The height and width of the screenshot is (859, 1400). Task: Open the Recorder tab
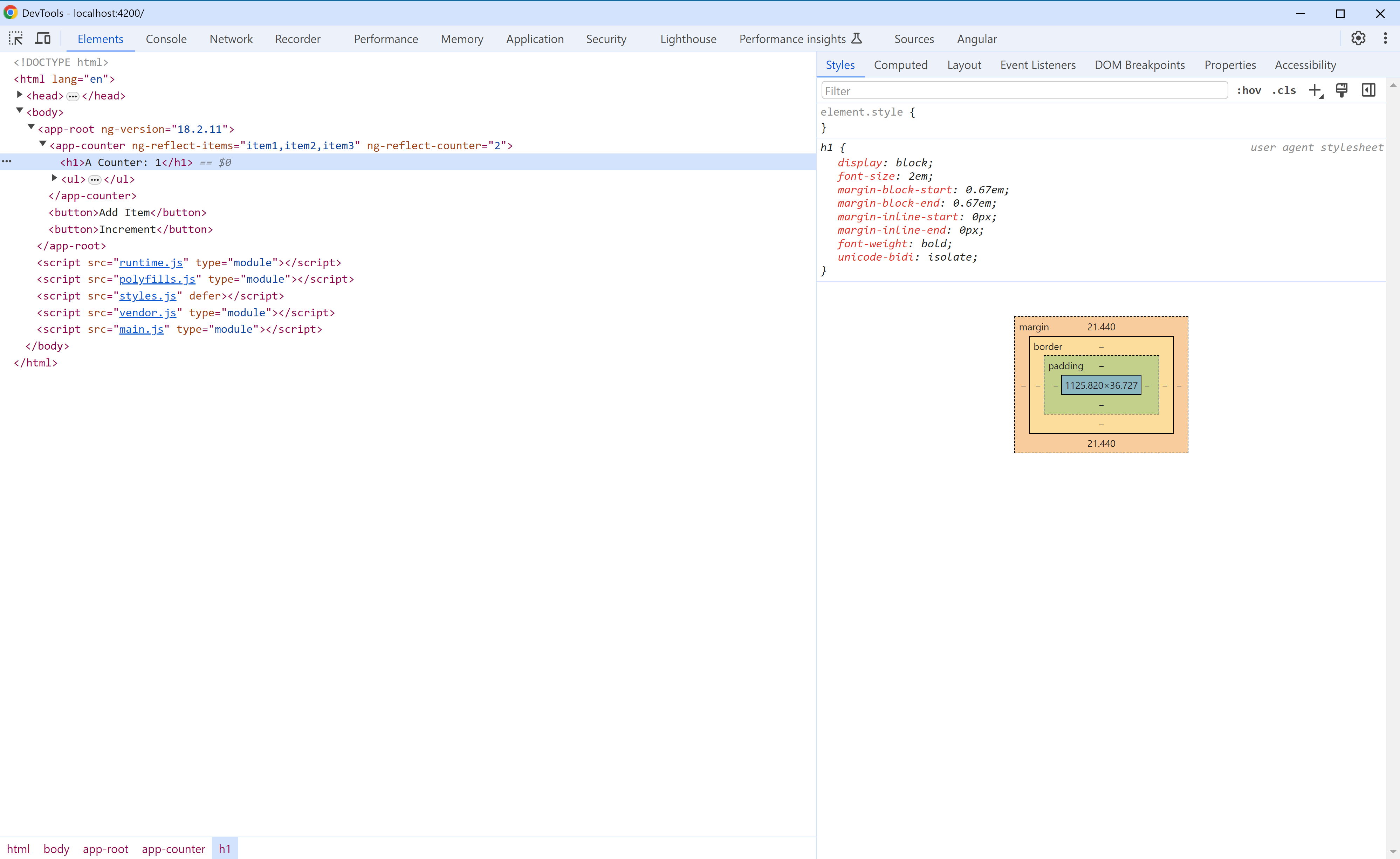[x=298, y=39]
